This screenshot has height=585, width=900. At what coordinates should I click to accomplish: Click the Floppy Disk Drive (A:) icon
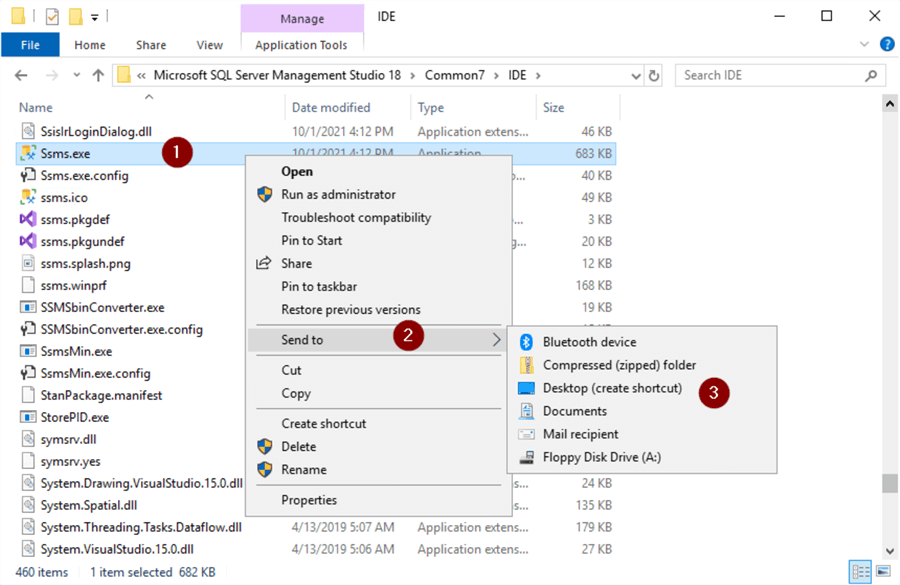[x=526, y=457]
